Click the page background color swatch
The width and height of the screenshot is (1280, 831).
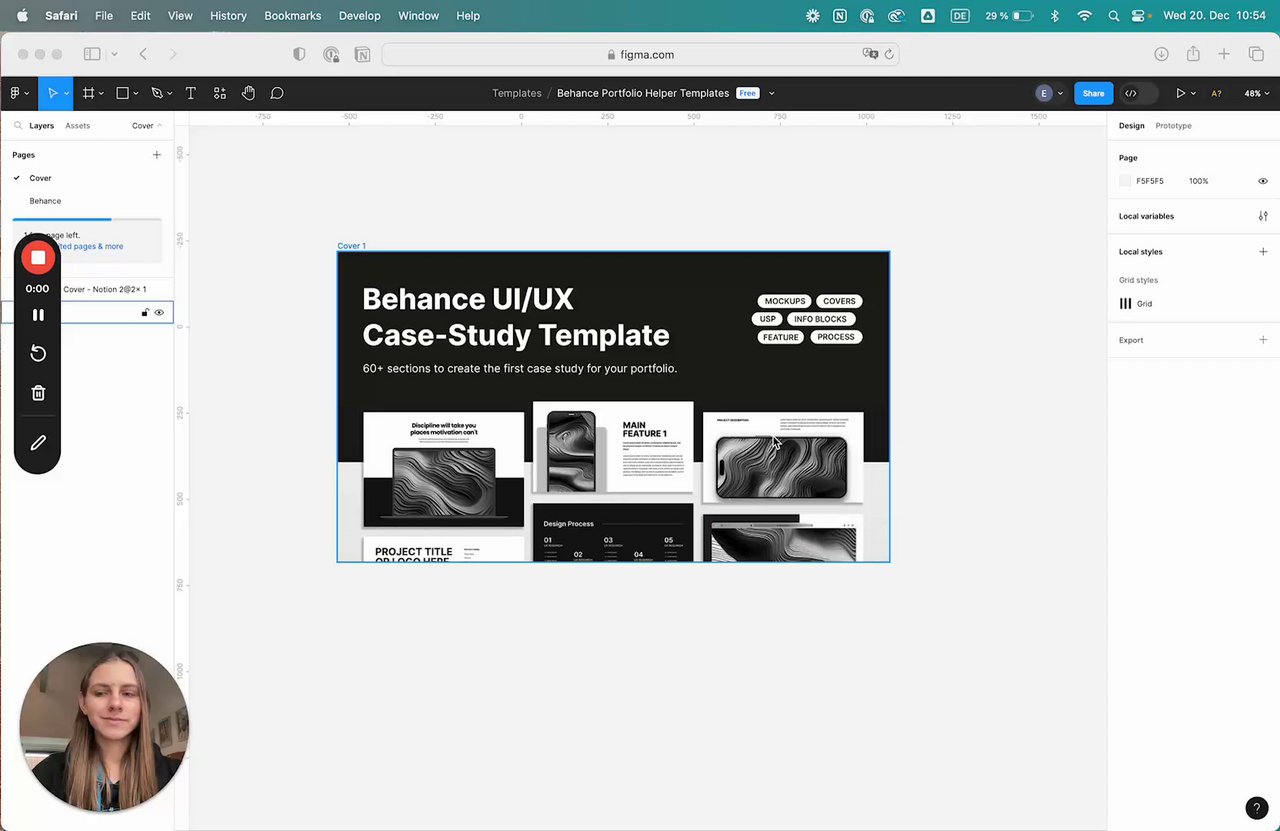(x=1125, y=181)
